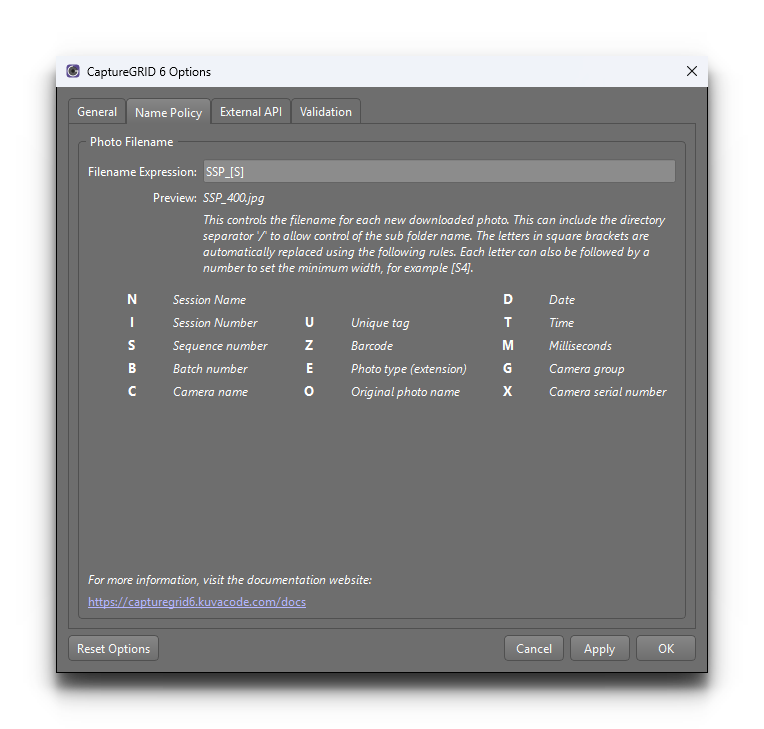Click the 'Session Number' label
The image size is (764, 729).
pos(215,323)
